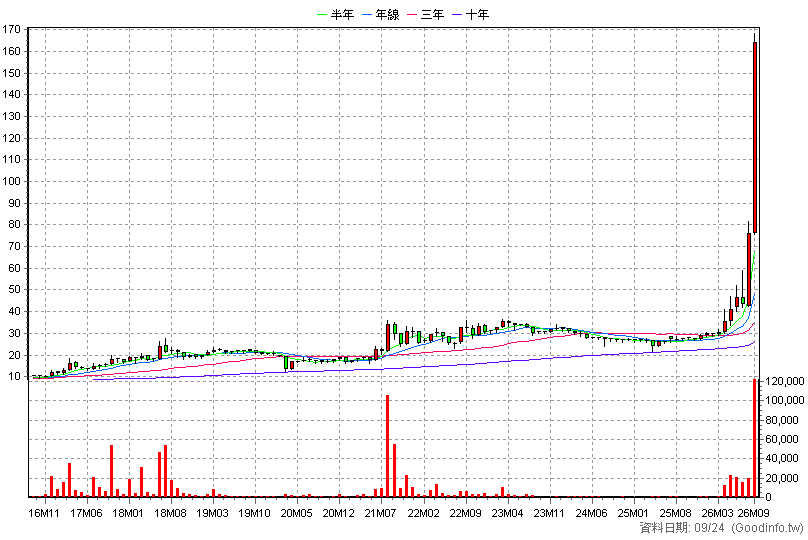This screenshot has width=808, height=540.
Task: Click the 70 price axis label
Action: click(x=14, y=246)
